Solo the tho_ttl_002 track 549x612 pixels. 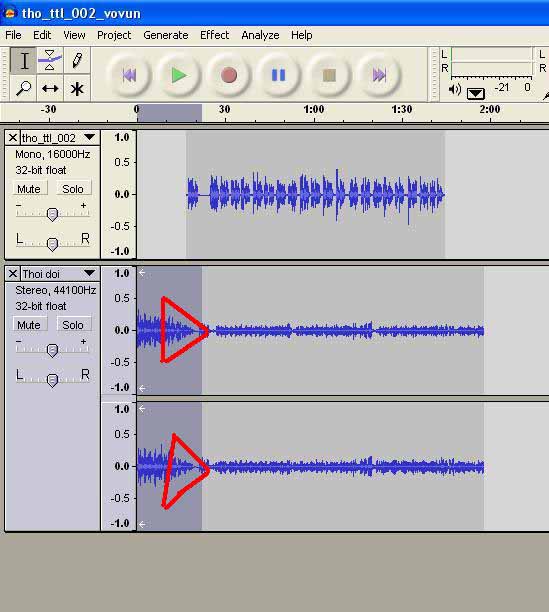click(73, 189)
